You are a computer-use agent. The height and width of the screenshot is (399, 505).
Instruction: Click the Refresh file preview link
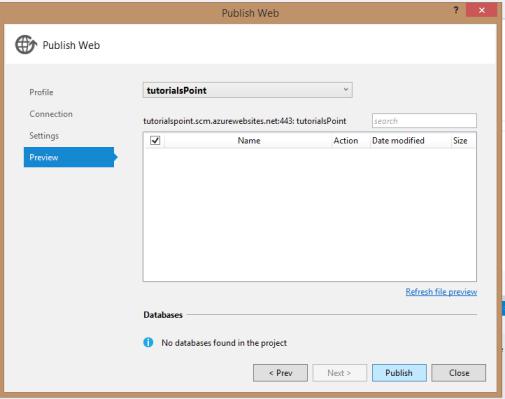tap(441, 292)
